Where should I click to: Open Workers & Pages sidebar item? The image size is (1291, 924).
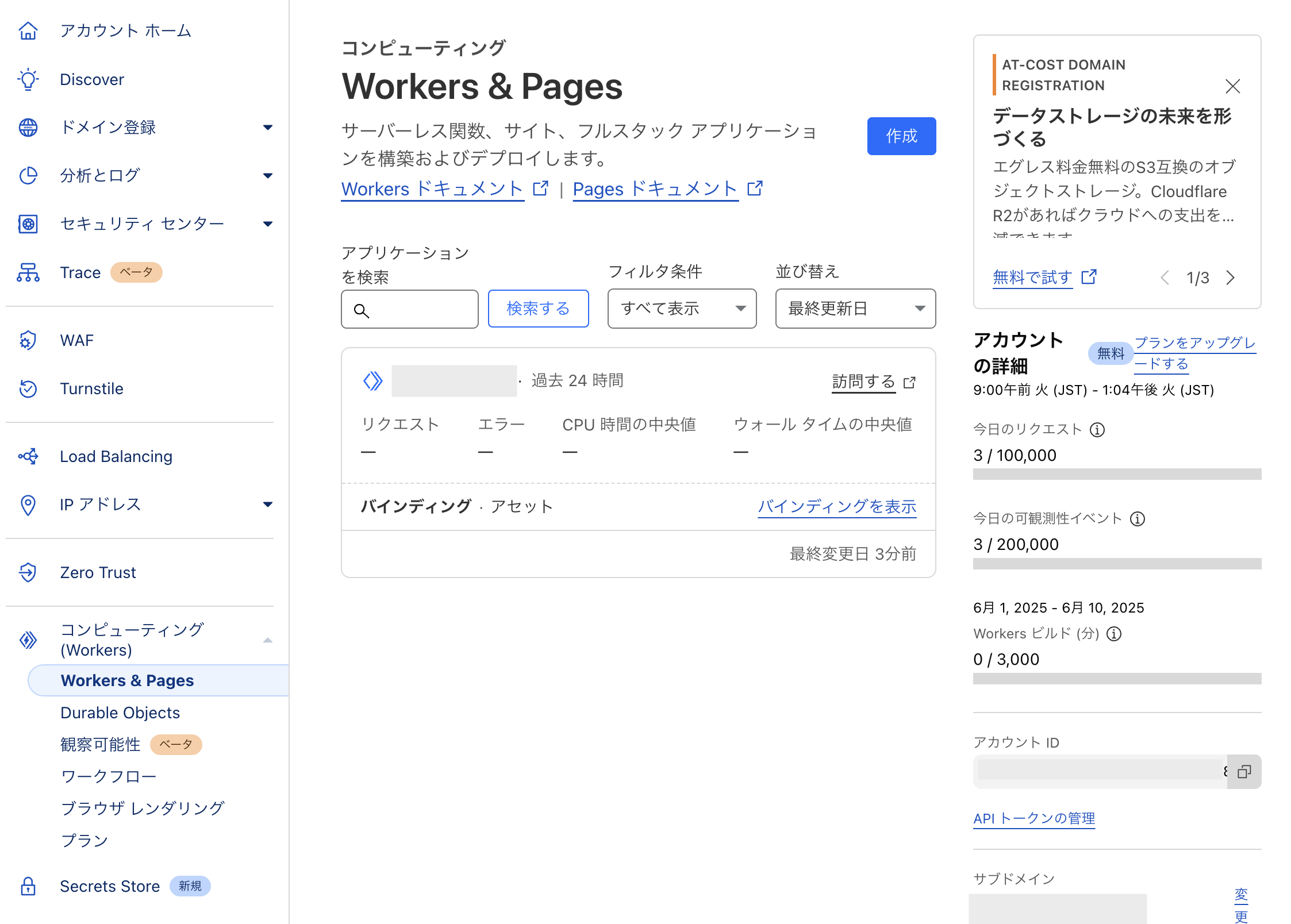[158, 680]
